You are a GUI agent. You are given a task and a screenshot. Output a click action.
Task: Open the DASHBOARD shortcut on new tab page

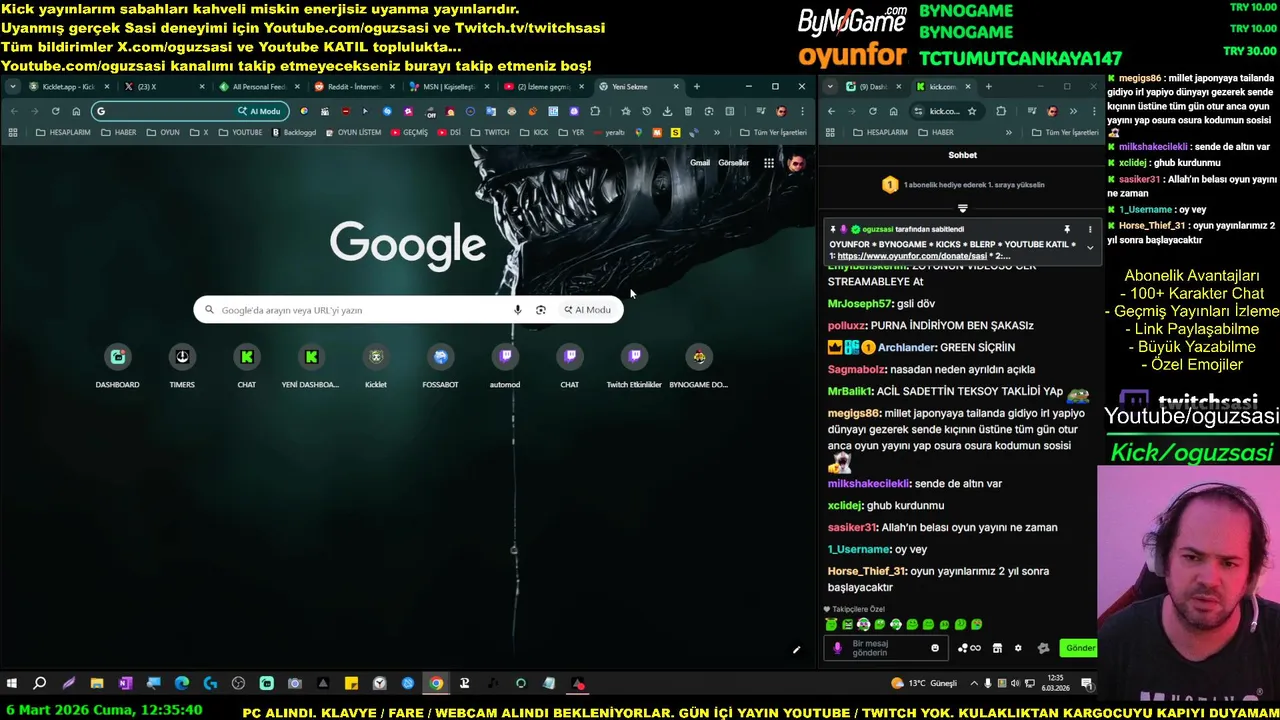pos(118,366)
